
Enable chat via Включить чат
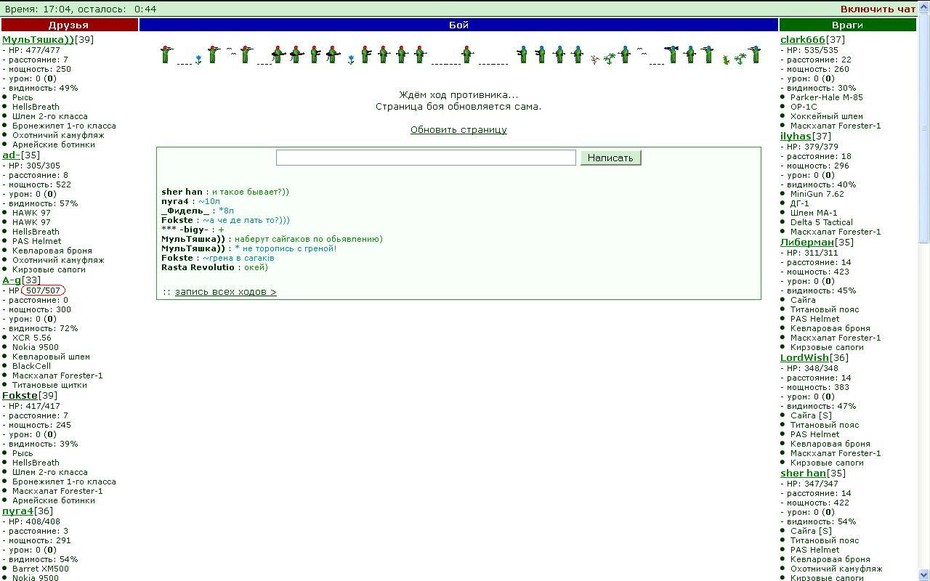[878, 9]
